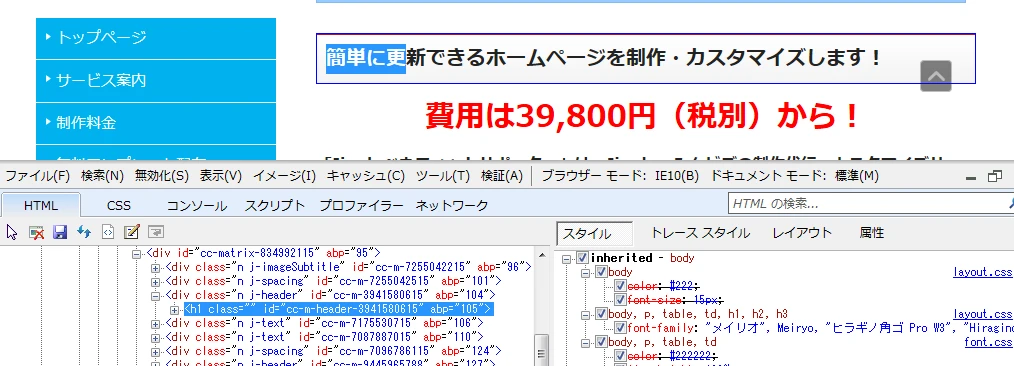
Task: Switch to the CSS tab
Action: click(118, 206)
